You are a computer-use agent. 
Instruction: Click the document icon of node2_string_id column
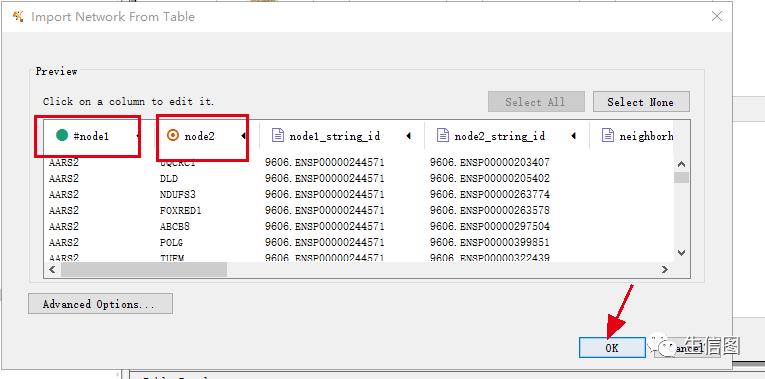coord(443,136)
